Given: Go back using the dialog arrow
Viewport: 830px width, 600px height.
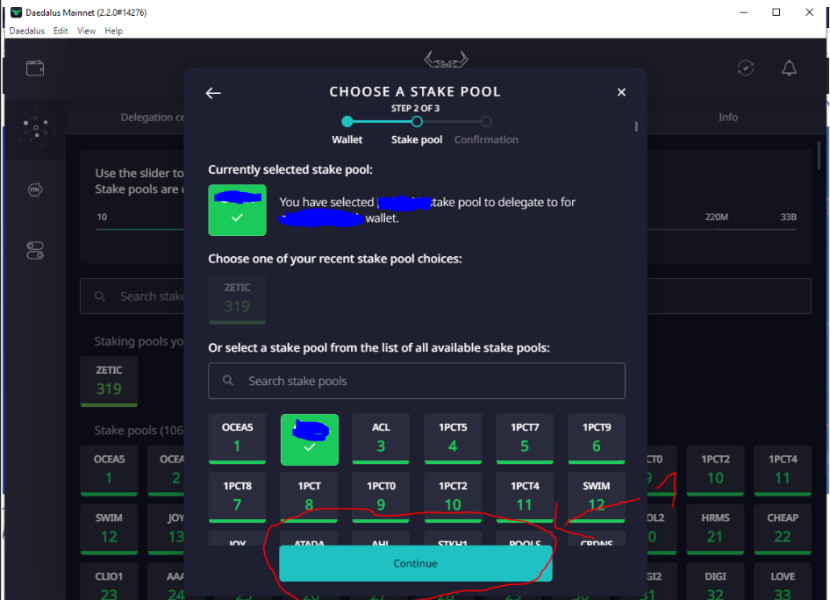Looking at the screenshot, I should 213,93.
